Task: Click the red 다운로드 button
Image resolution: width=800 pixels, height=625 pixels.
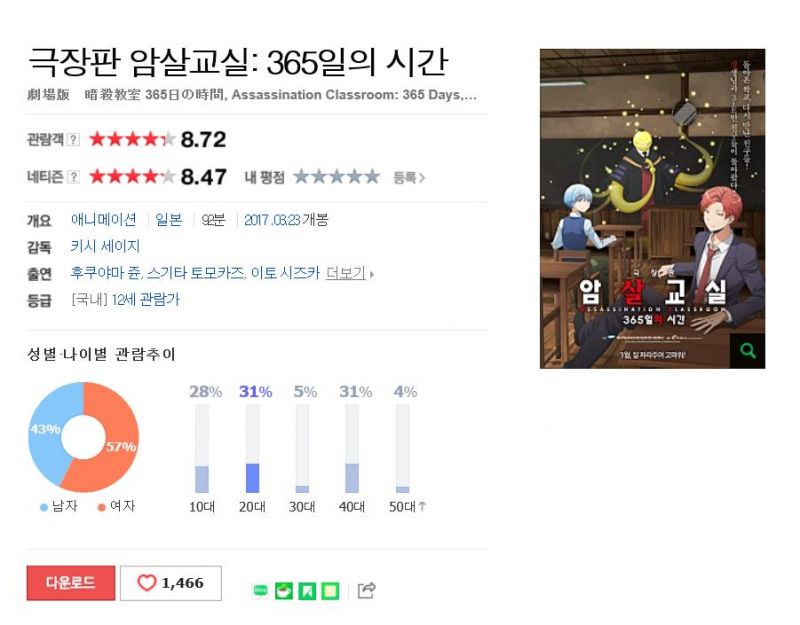Action: pyautogui.click(x=71, y=583)
